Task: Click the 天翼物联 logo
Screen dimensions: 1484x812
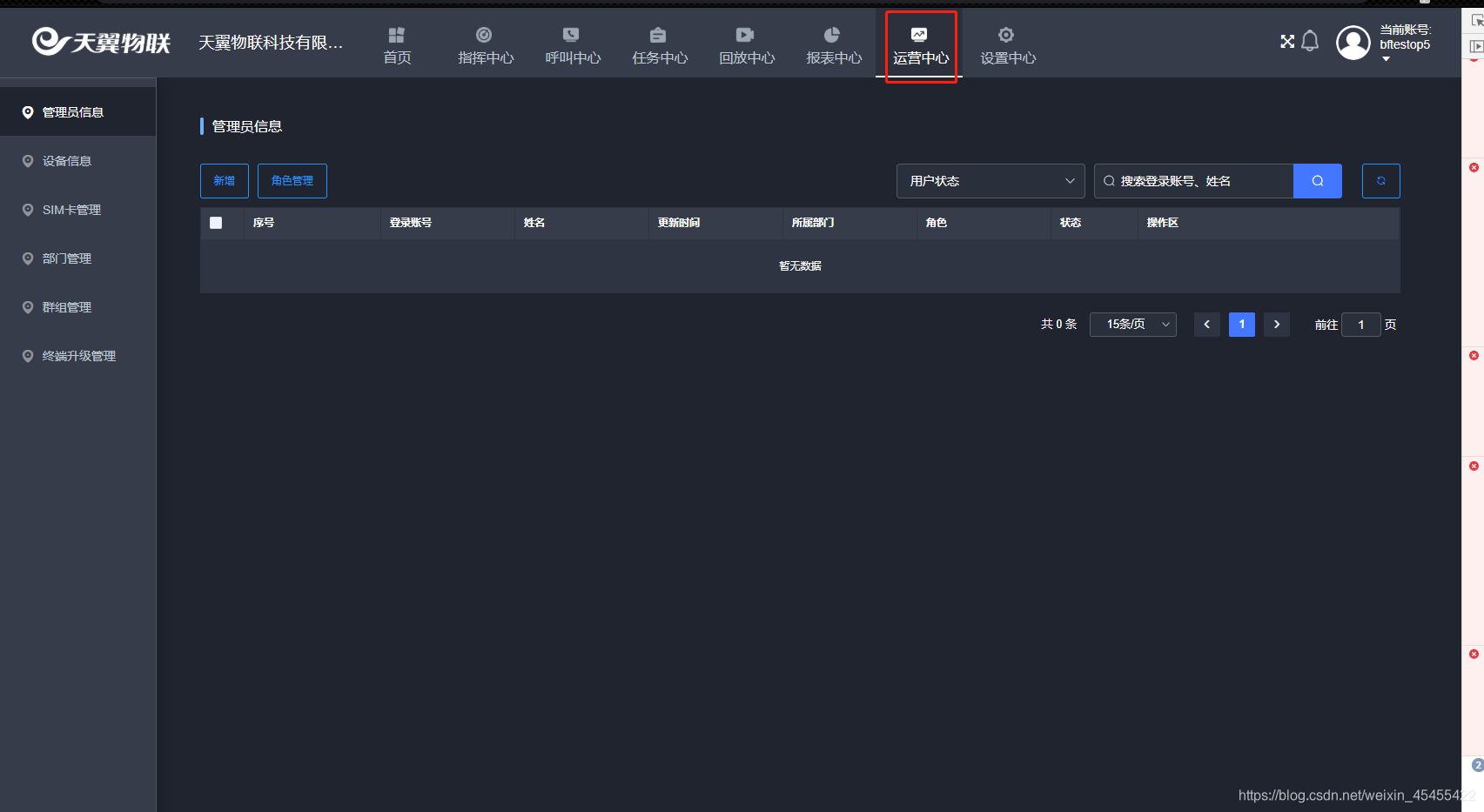Action: (101, 41)
